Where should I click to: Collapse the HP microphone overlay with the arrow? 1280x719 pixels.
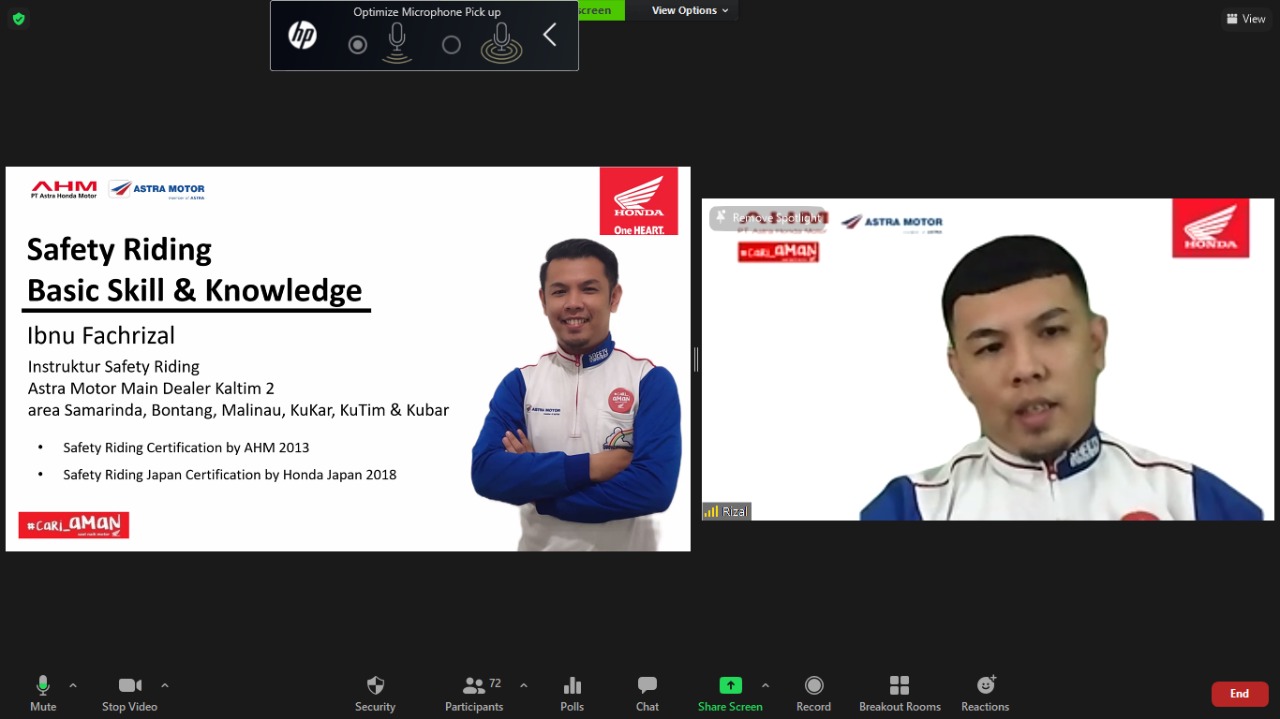tap(549, 36)
